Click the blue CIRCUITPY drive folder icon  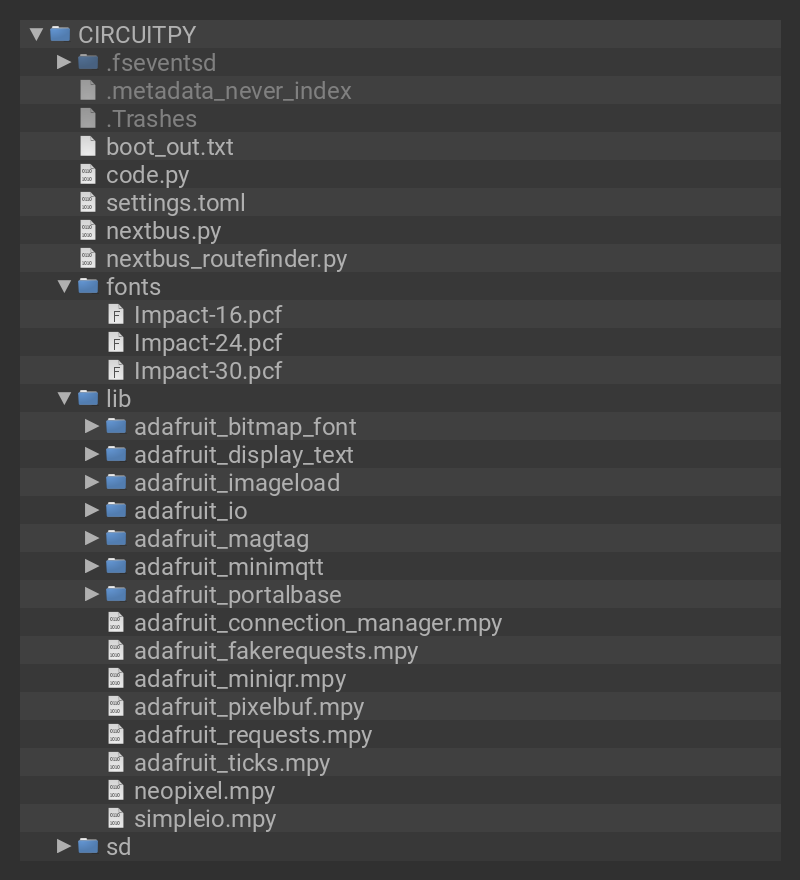click(x=60, y=35)
